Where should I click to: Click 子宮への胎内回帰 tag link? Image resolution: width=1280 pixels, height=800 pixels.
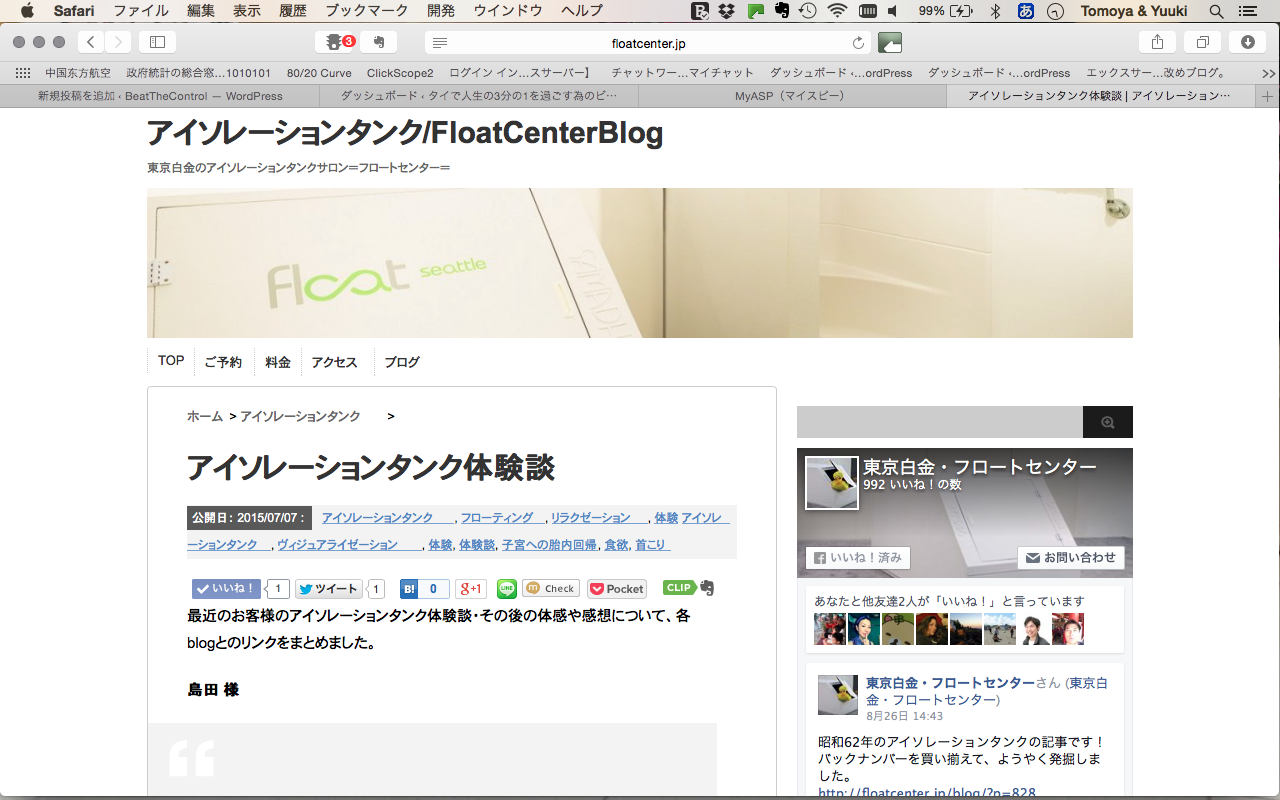pyautogui.click(x=549, y=545)
